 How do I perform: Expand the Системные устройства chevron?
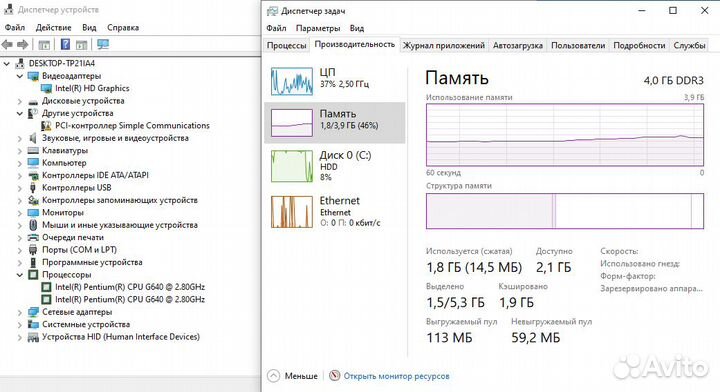coord(20,325)
